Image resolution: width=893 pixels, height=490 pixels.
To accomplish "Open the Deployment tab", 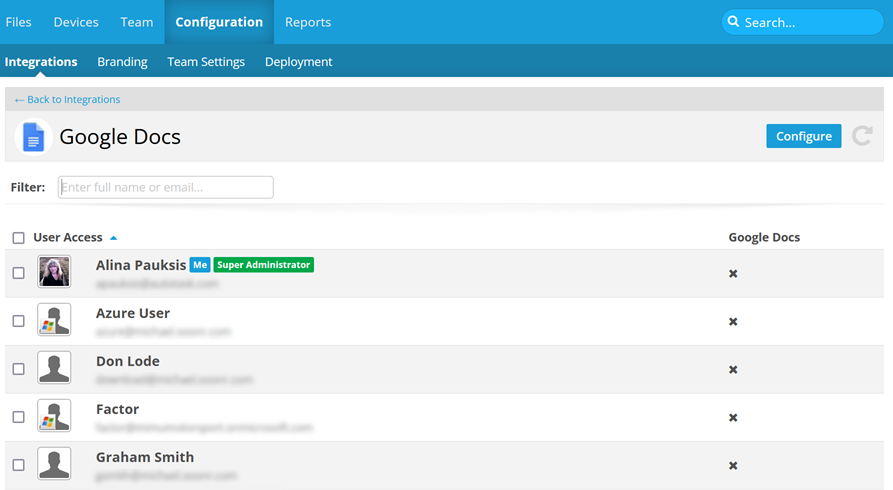I will (298, 62).
